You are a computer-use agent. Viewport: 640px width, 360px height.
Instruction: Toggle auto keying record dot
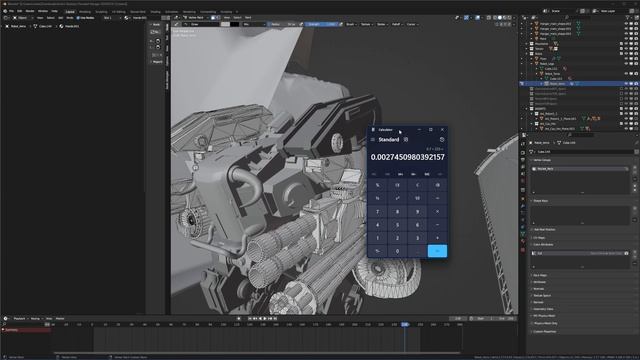point(239,319)
